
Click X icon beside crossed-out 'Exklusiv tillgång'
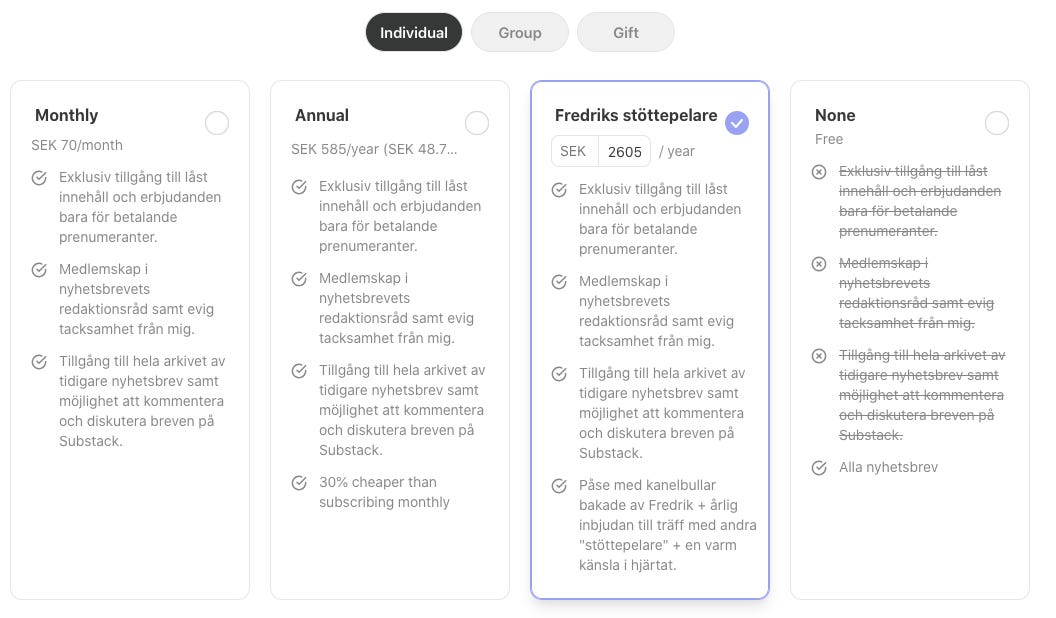819,172
